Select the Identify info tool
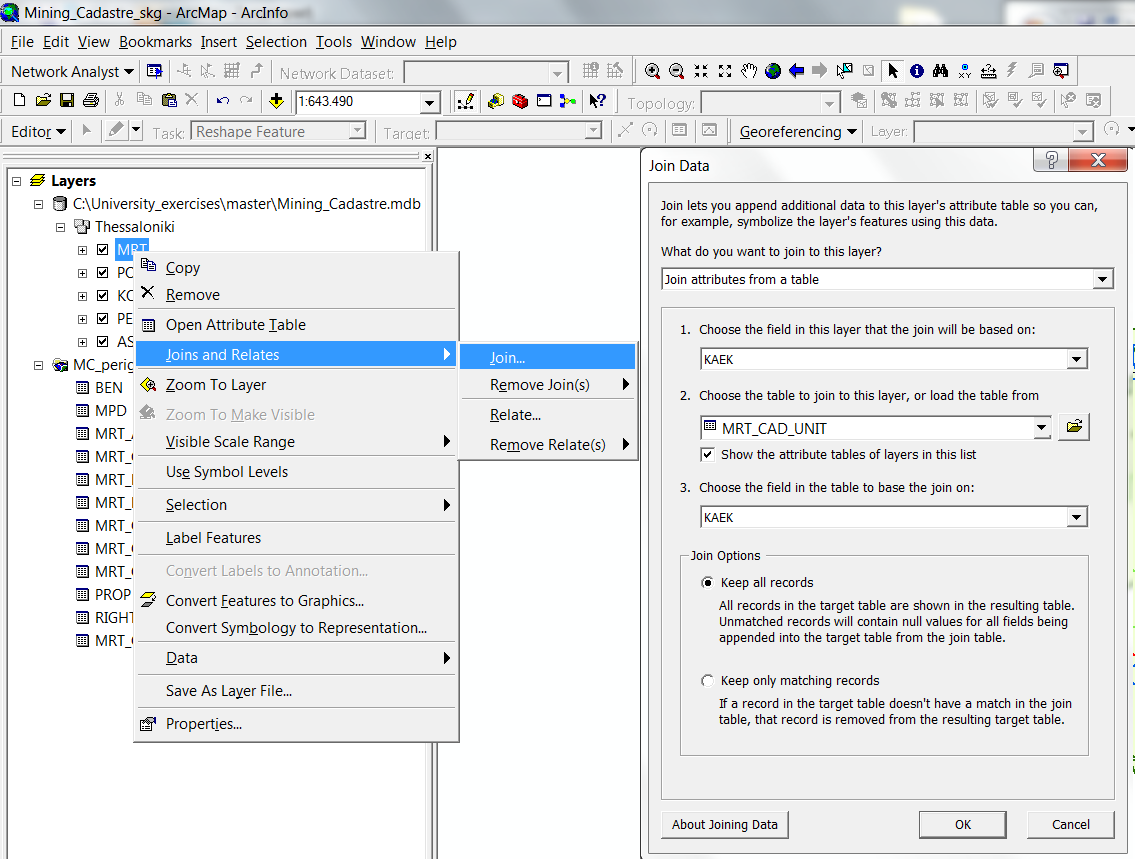Viewport: 1135px width, 859px height. (916, 71)
